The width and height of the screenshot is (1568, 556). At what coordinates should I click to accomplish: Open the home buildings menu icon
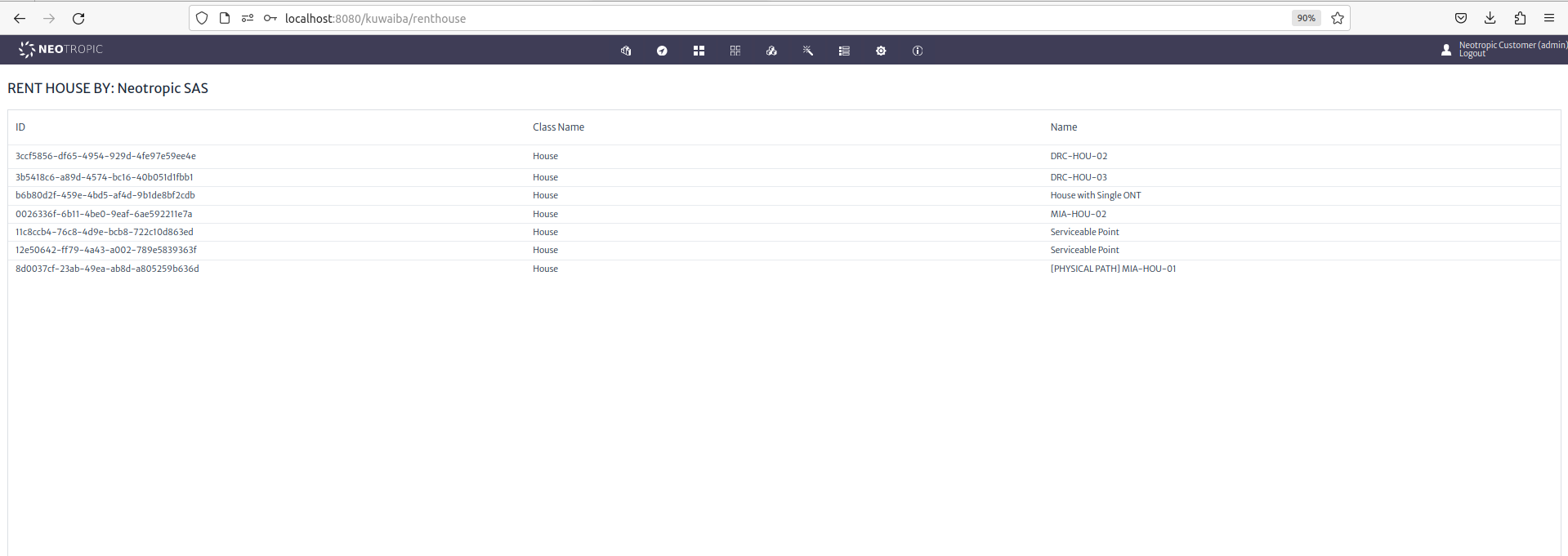(626, 51)
